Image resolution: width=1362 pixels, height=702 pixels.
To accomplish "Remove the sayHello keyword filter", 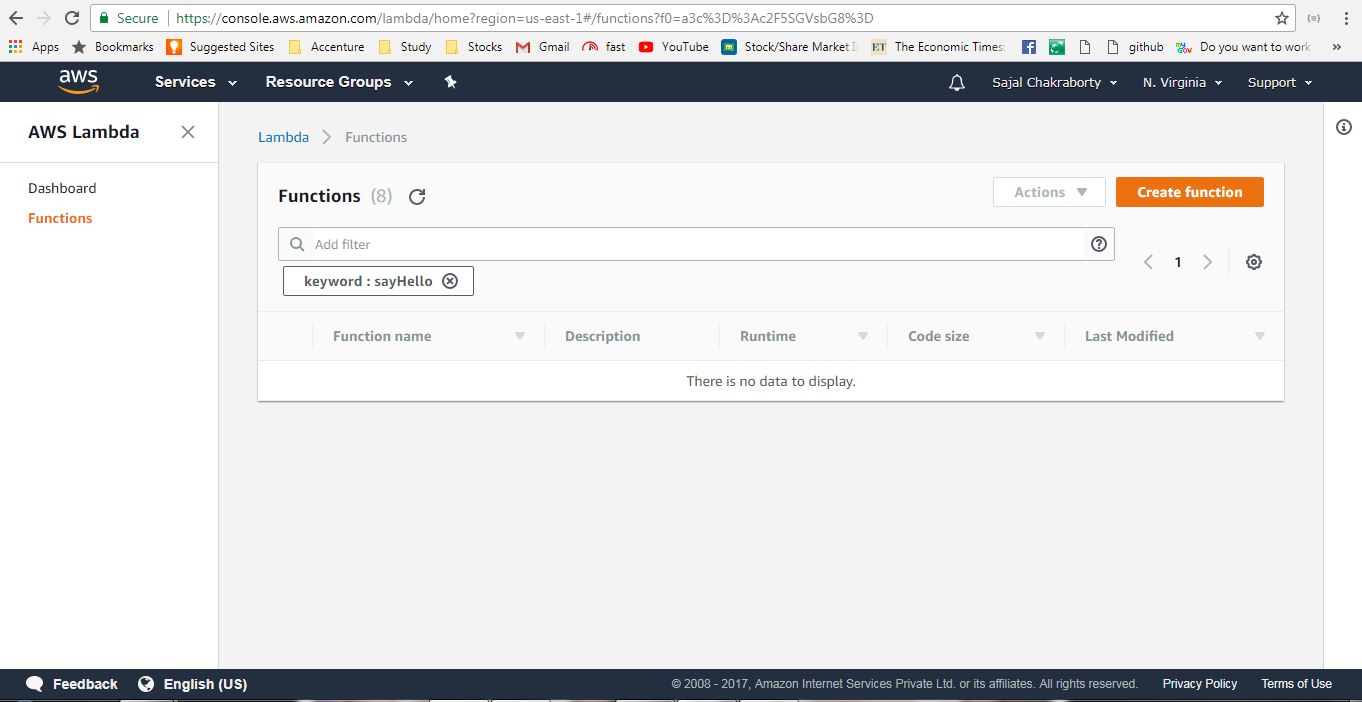I will [x=450, y=281].
